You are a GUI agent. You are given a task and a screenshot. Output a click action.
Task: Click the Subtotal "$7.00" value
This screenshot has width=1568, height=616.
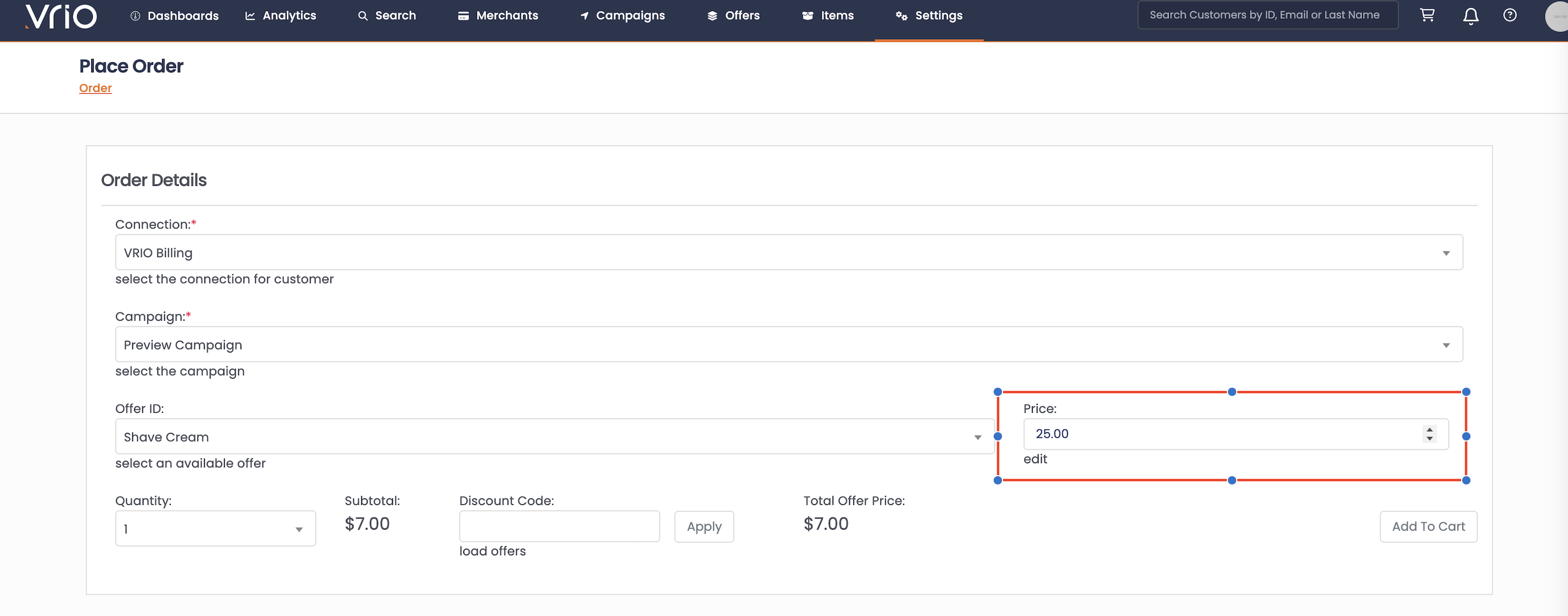pyautogui.click(x=367, y=524)
